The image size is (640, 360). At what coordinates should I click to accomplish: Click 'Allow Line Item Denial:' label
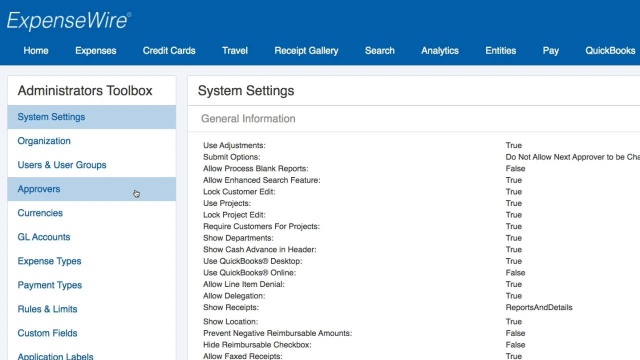(x=244, y=284)
